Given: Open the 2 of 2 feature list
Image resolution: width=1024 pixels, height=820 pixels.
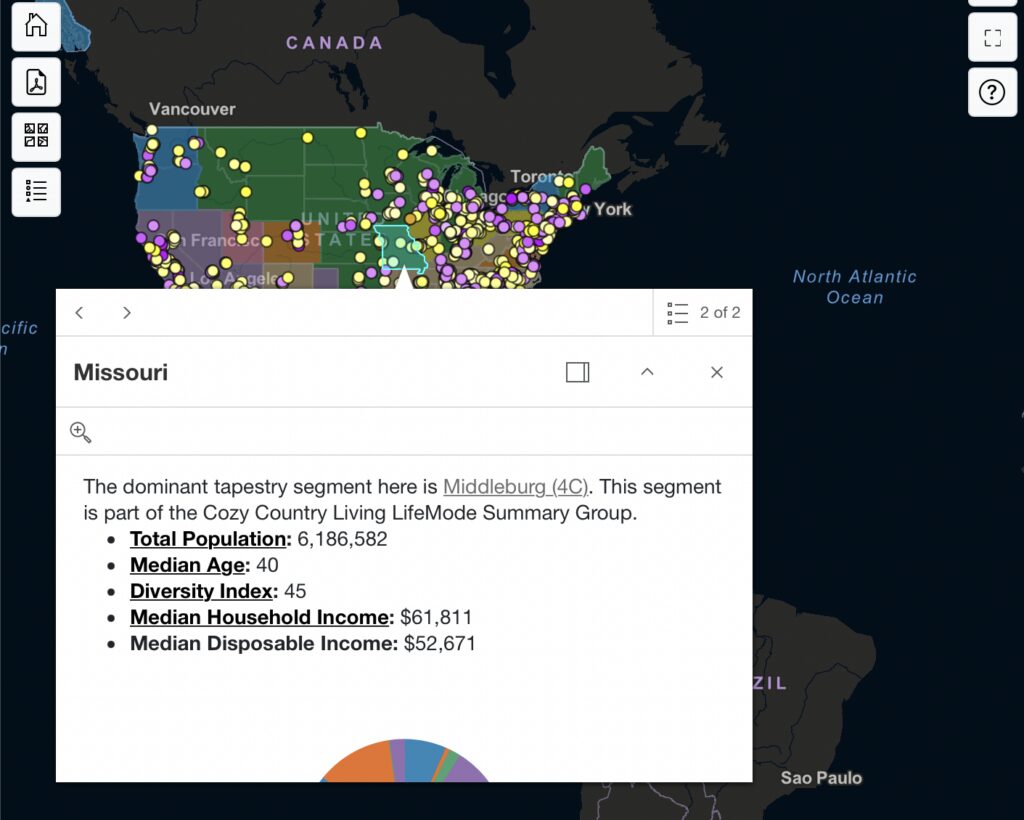Looking at the screenshot, I should 703,313.
